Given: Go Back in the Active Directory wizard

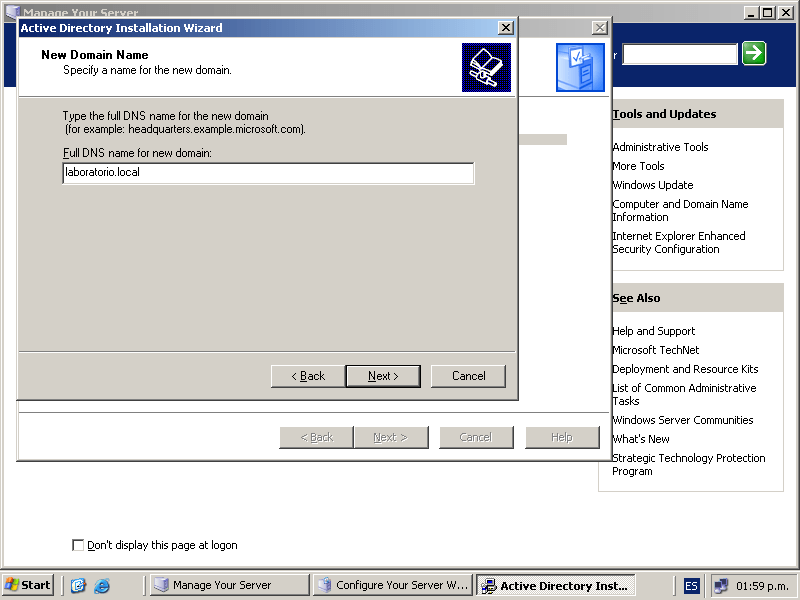Looking at the screenshot, I should tap(308, 376).
